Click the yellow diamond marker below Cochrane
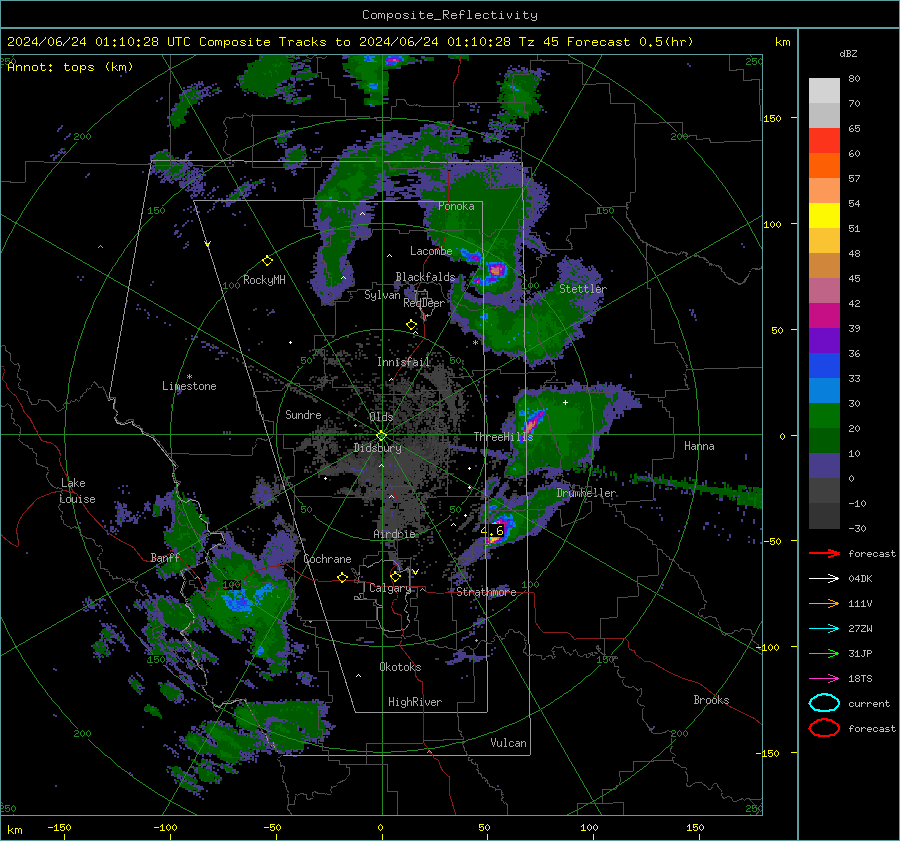The height and width of the screenshot is (841, 900). (343, 577)
